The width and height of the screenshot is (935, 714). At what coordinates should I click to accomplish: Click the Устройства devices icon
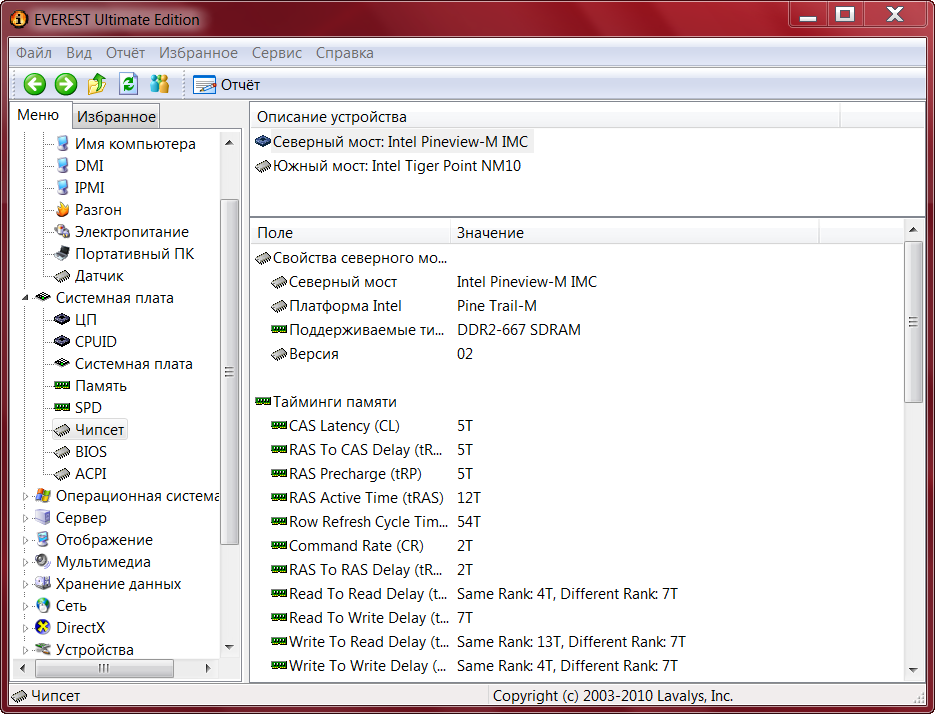42,648
